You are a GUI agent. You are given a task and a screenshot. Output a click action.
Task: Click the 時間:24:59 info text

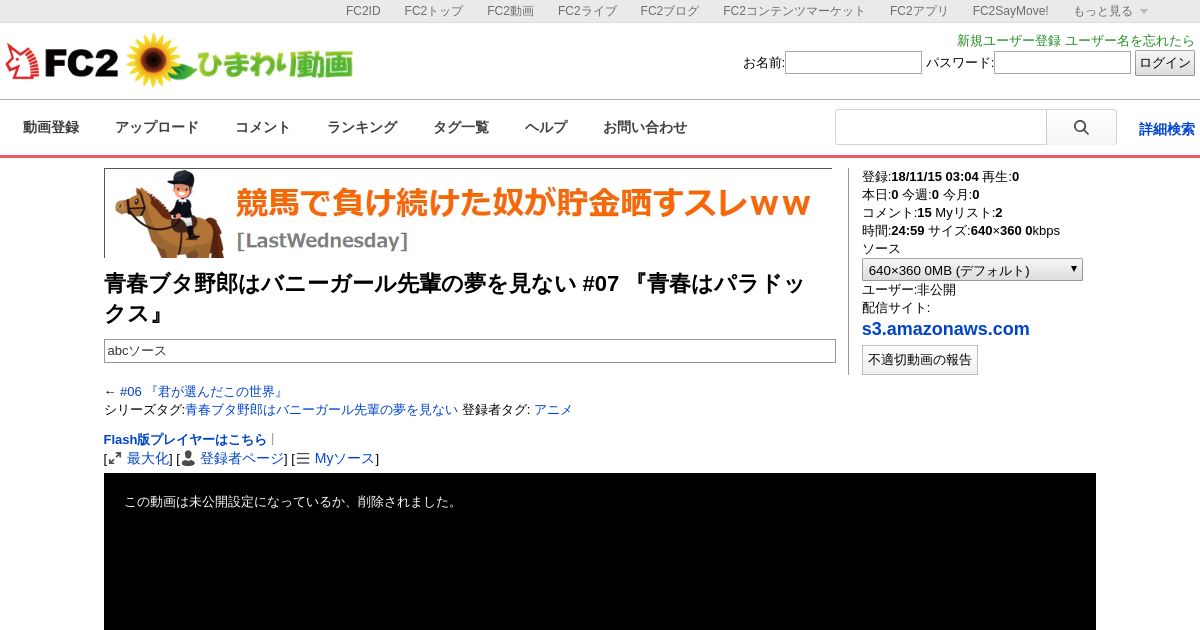click(x=894, y=231)
